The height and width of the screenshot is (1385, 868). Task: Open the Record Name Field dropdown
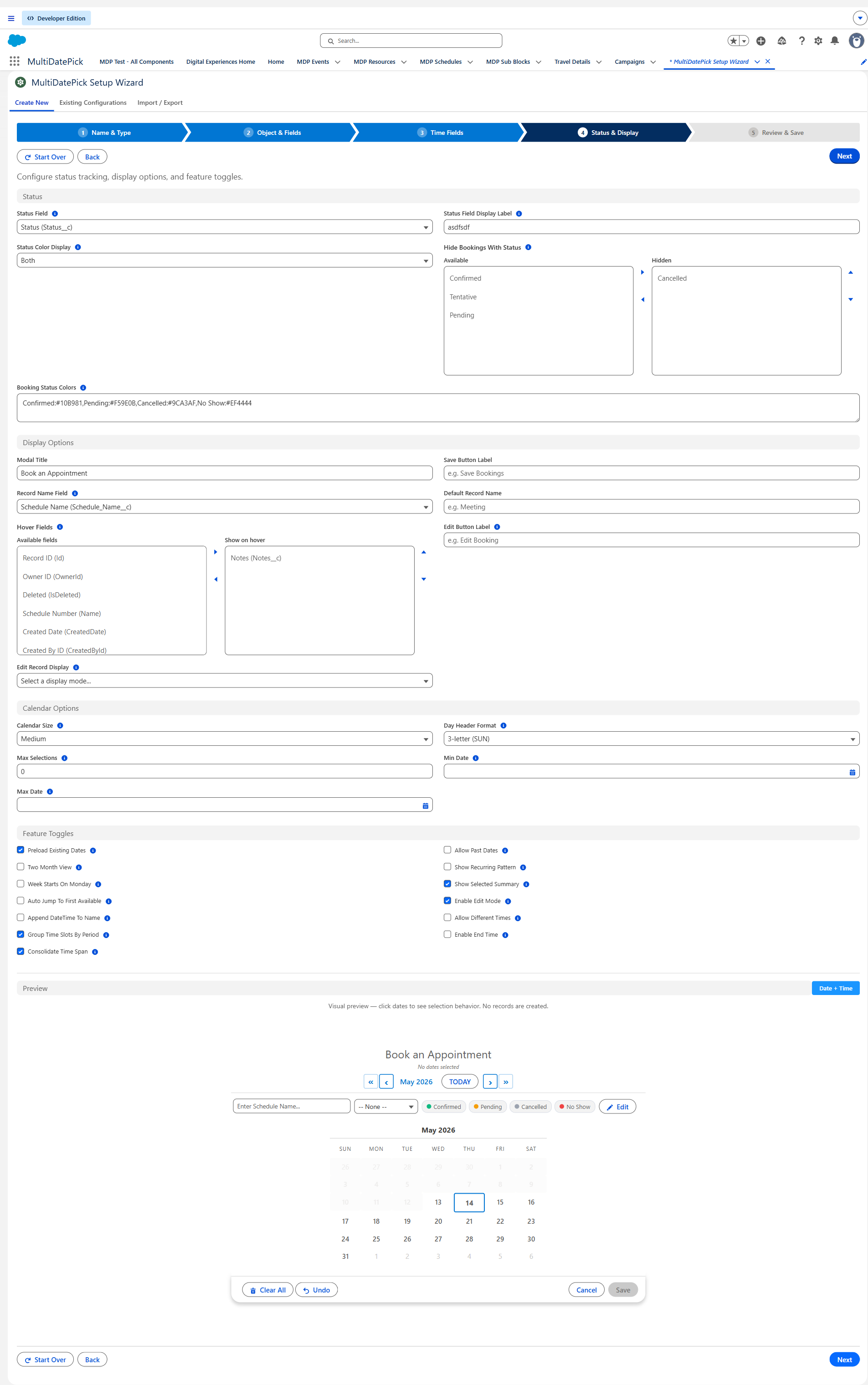(x=225, y=507)
